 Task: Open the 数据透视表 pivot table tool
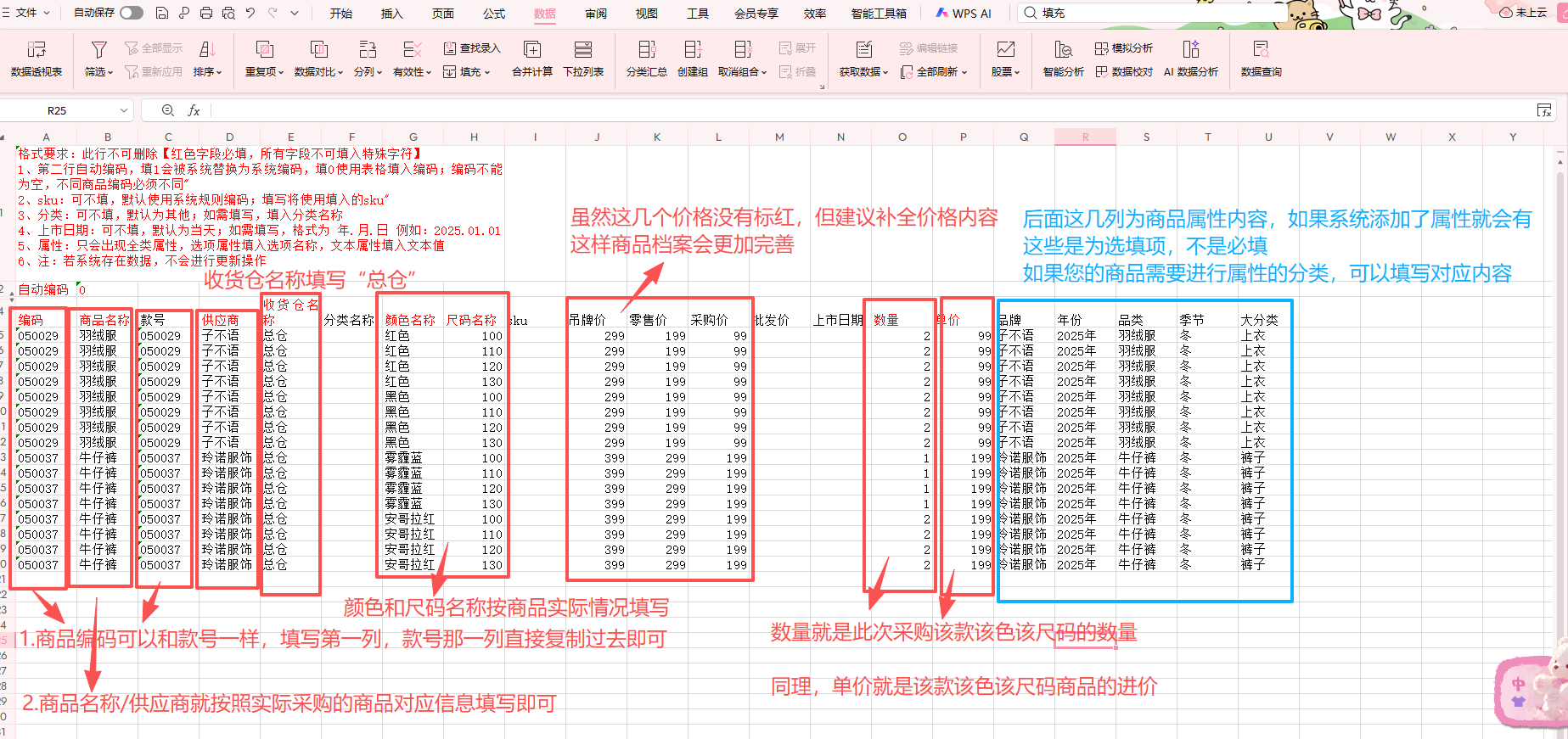(x=37, y=59)
